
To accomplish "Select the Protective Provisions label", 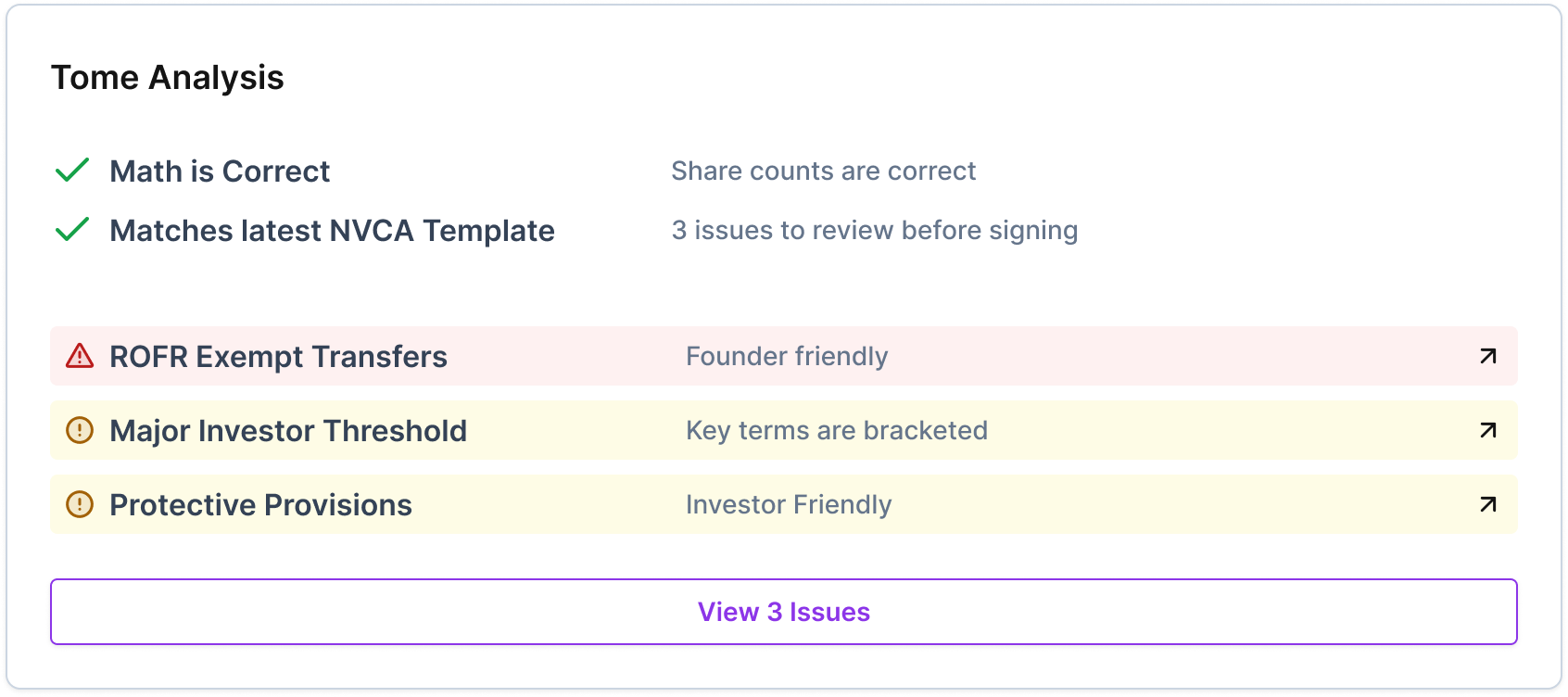I will coord(260,505).
